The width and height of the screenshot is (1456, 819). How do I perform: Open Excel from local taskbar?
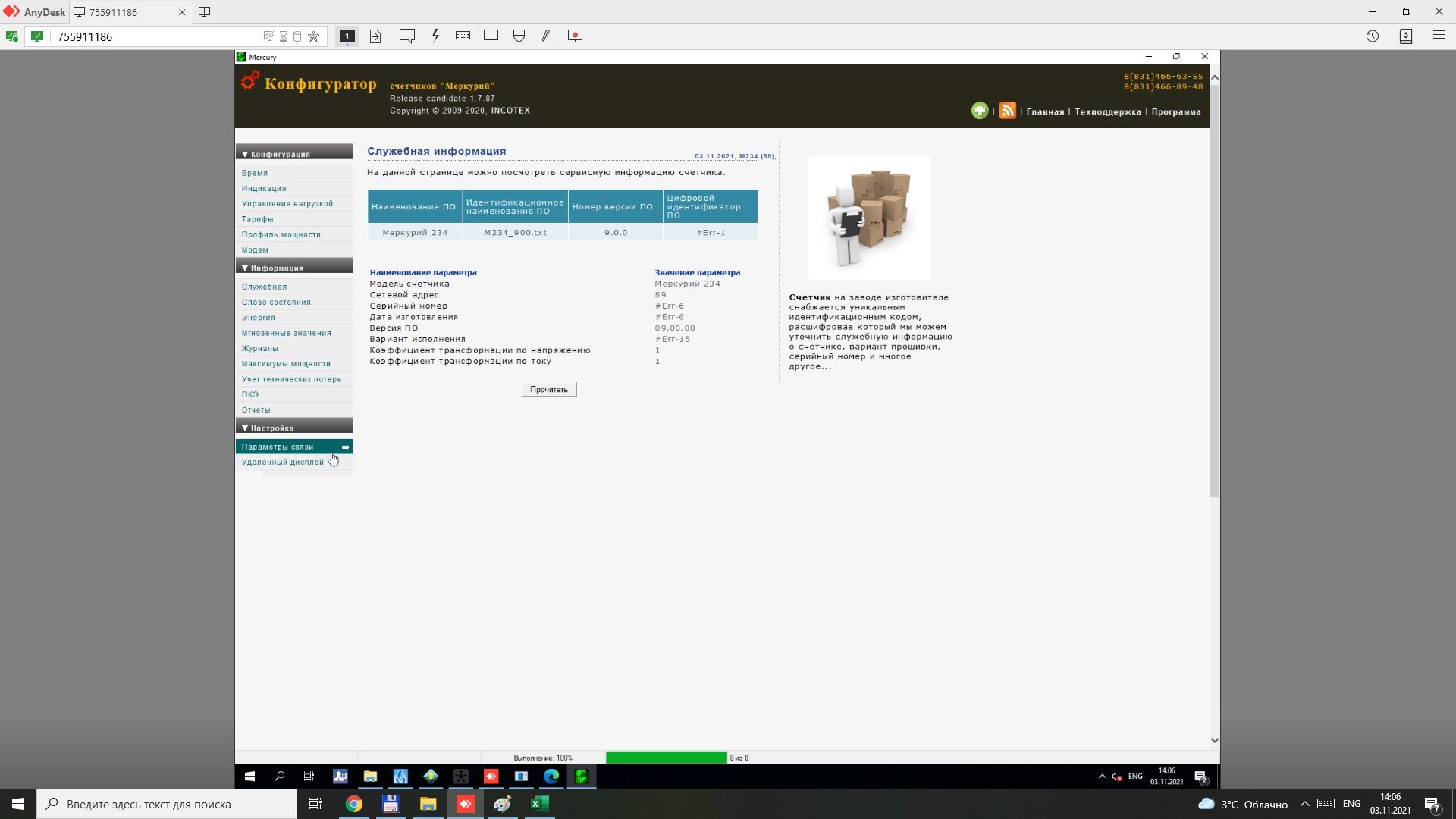540,804
